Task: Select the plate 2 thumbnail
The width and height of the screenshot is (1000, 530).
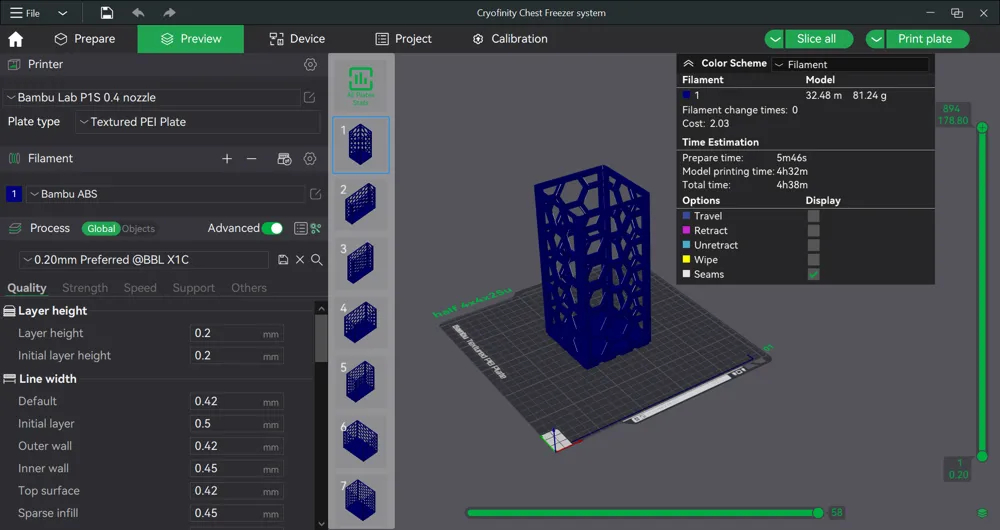Action: [x=361, y=203]
